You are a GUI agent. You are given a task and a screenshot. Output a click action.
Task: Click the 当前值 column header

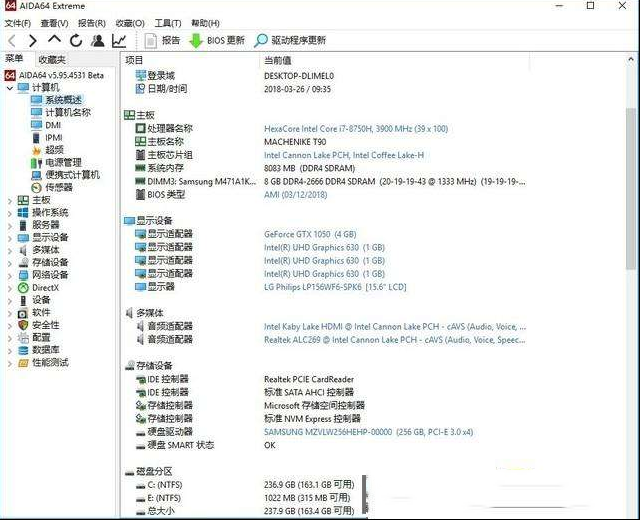(x=278, y=60)
